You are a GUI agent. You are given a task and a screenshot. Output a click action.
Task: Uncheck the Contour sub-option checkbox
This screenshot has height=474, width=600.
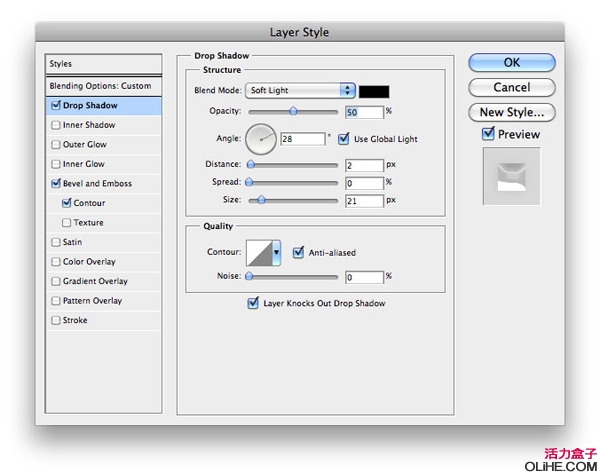pos(67,203)
